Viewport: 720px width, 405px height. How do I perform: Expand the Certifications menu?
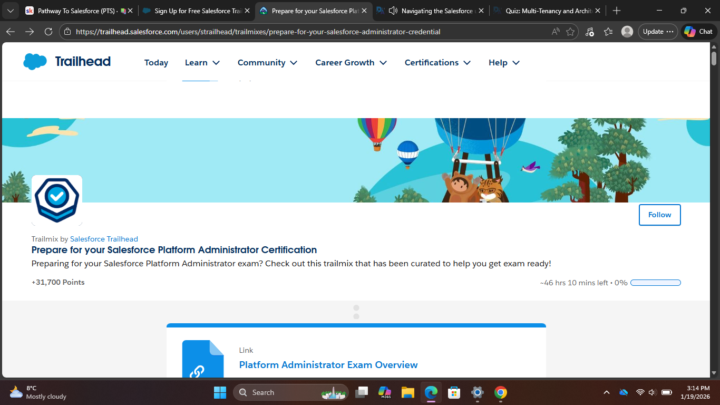(x=437, y=62)
